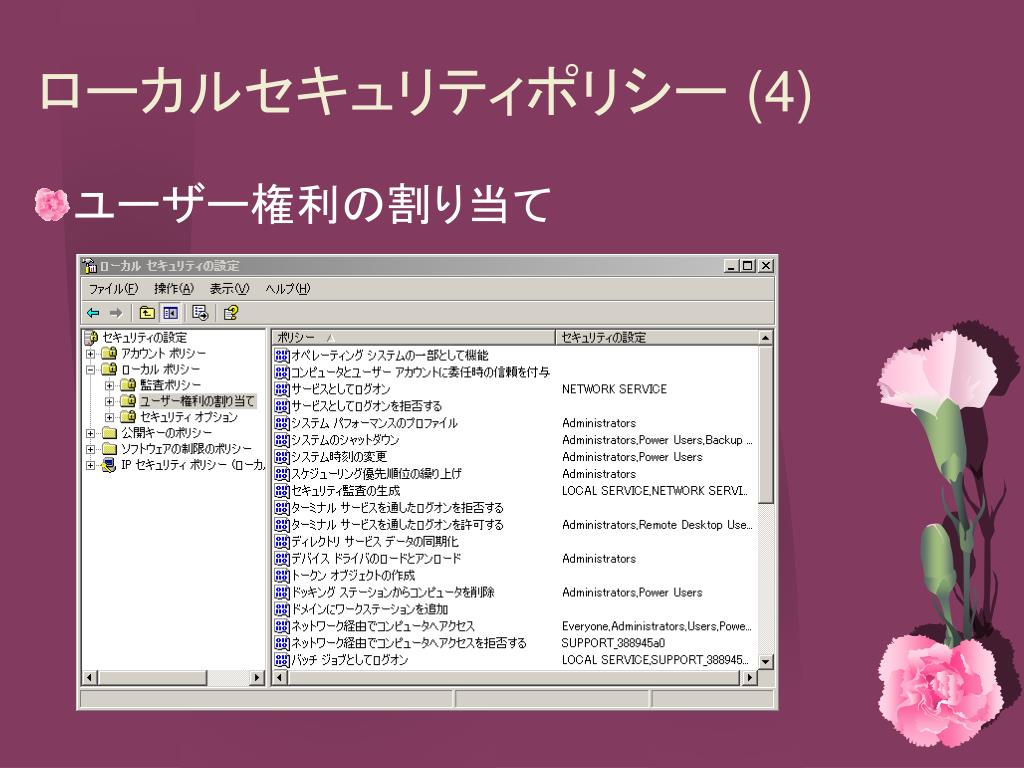
Task: Open the 操作(A) menu
Action: (x=174, y=289)
